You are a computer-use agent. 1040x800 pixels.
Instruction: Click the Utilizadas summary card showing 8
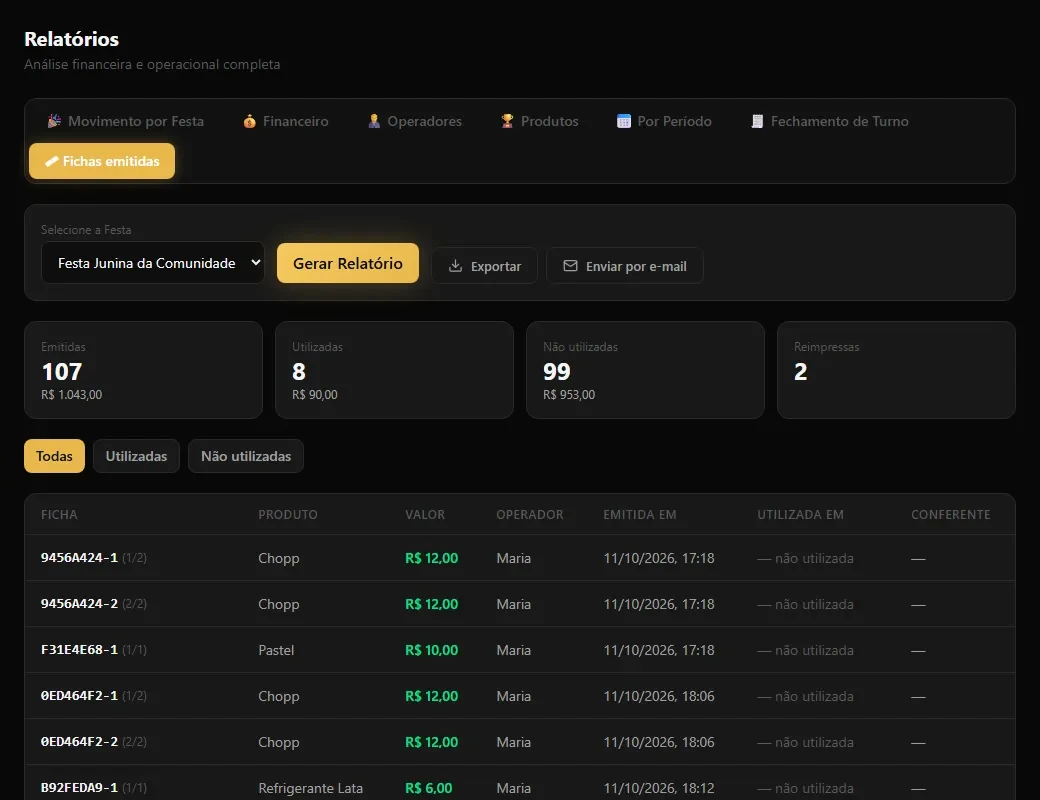[395, 370]
